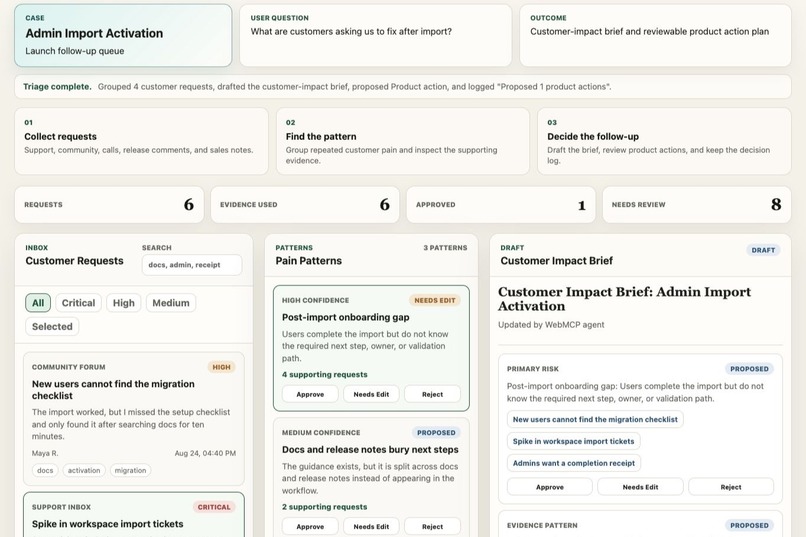Screen dimensions: 806x537
Task: Click the migration tag on Maya's request
Action: 130,470
